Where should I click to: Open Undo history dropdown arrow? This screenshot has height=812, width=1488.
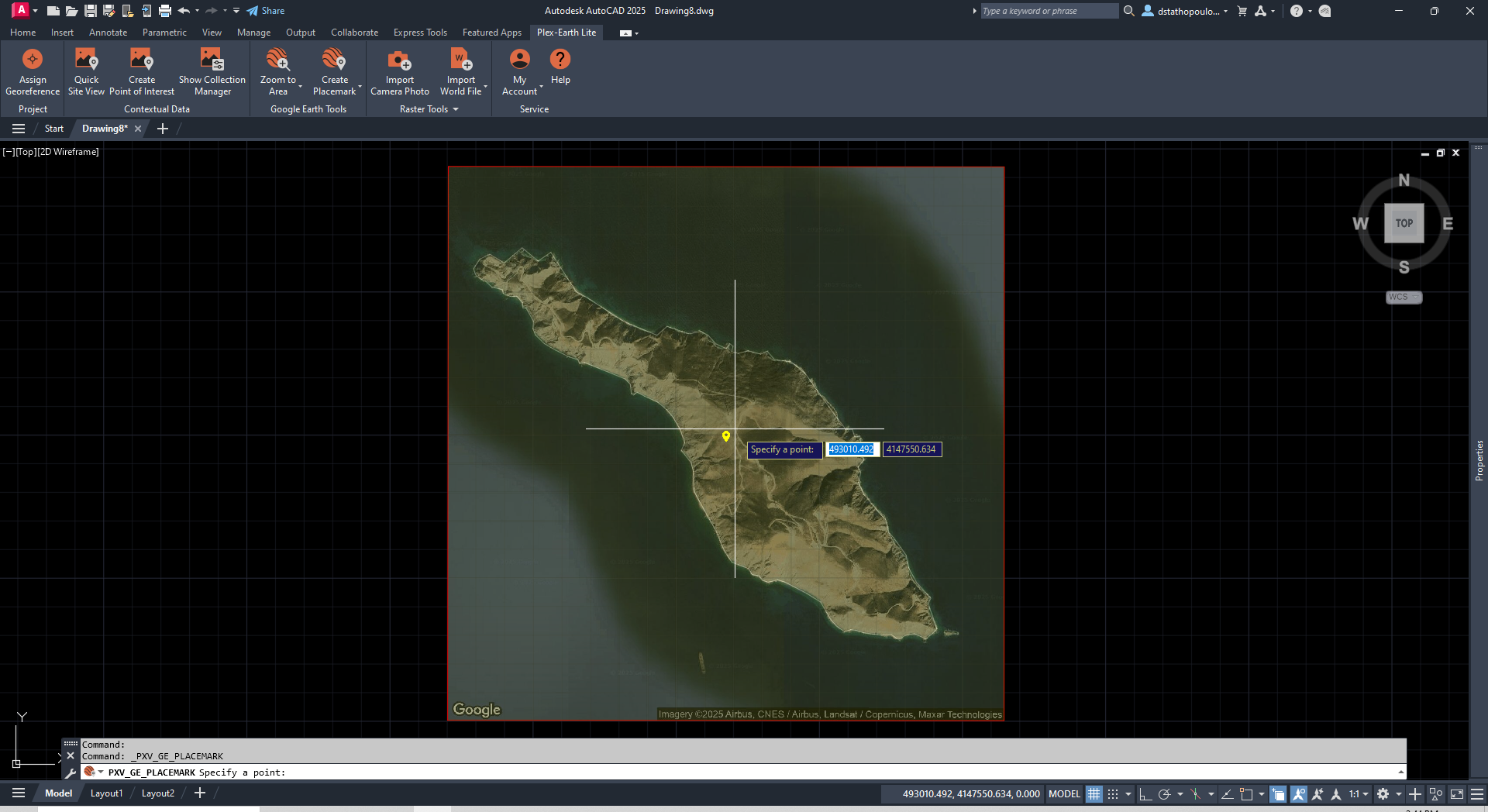click(197, 11)
